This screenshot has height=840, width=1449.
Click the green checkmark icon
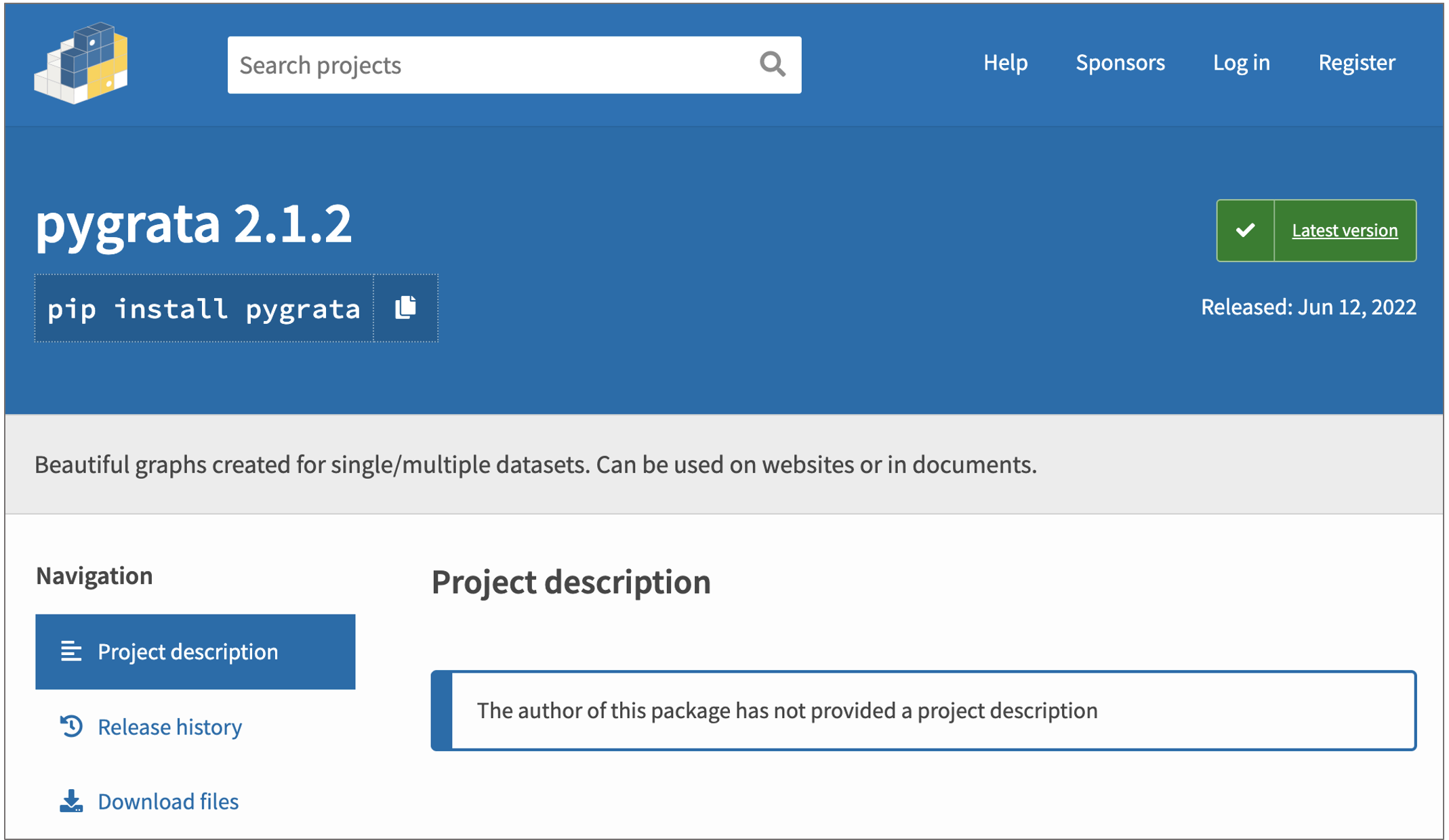(1245, 230)
